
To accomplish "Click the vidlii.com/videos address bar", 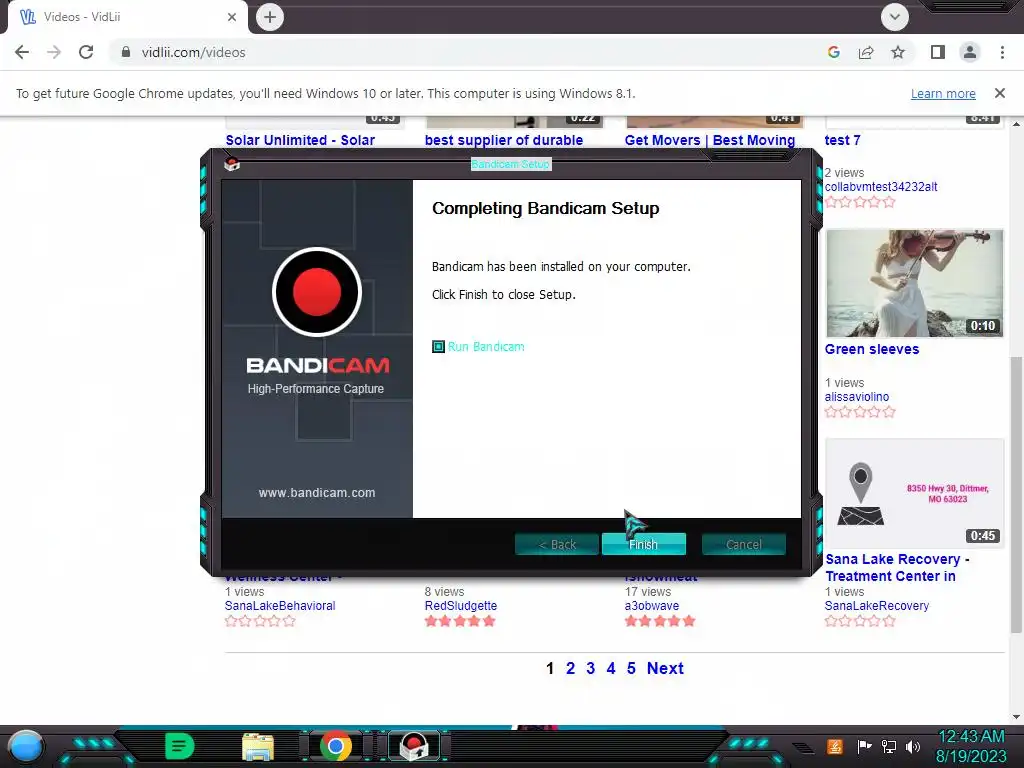I will pyautogui.click(x=193, y=52).
